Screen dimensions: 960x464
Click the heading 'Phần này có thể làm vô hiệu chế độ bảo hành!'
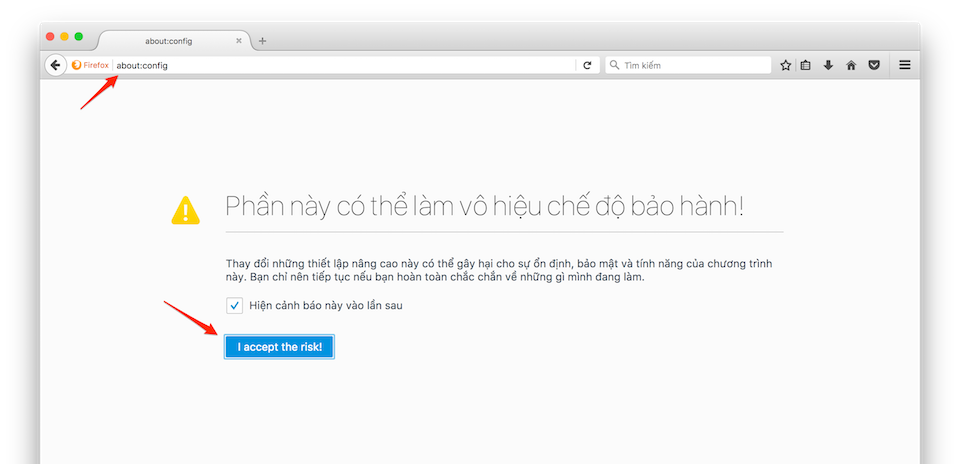click(484, 207)
